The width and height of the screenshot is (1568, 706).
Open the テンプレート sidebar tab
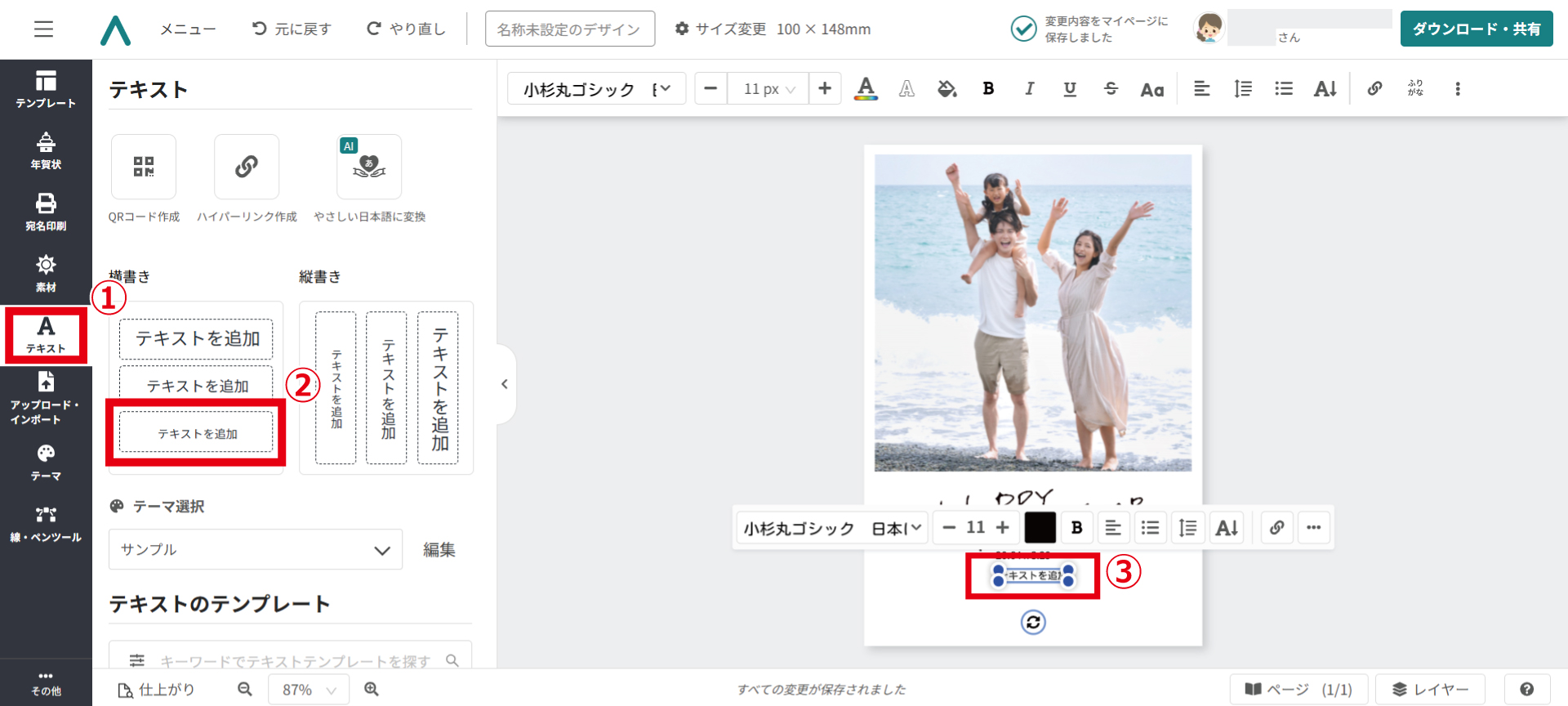tap(46, 89)
